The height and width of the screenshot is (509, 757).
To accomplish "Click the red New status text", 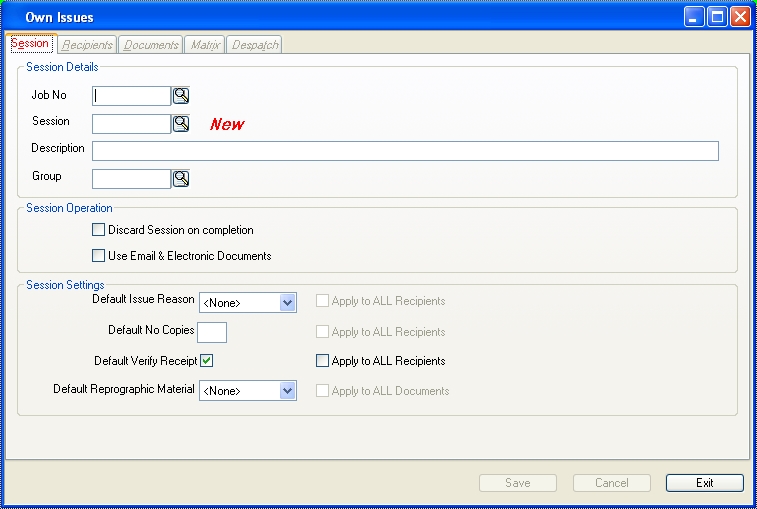I will (227, 124).
